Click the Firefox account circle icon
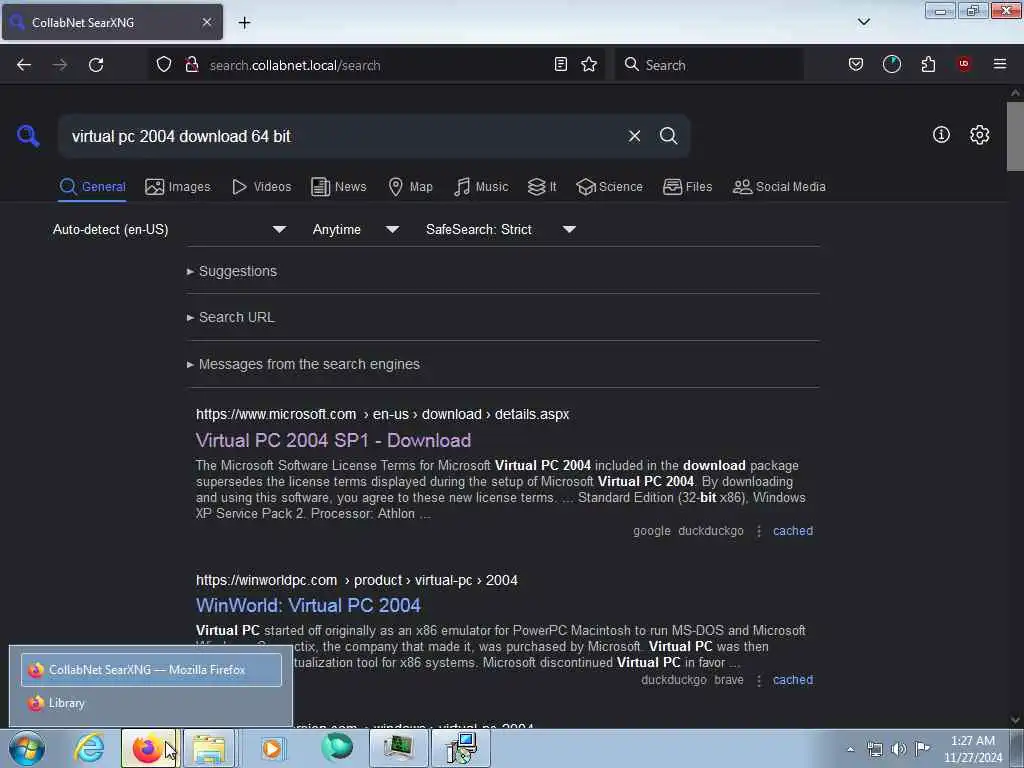1024x768 pixels. (x=891, y=65)
